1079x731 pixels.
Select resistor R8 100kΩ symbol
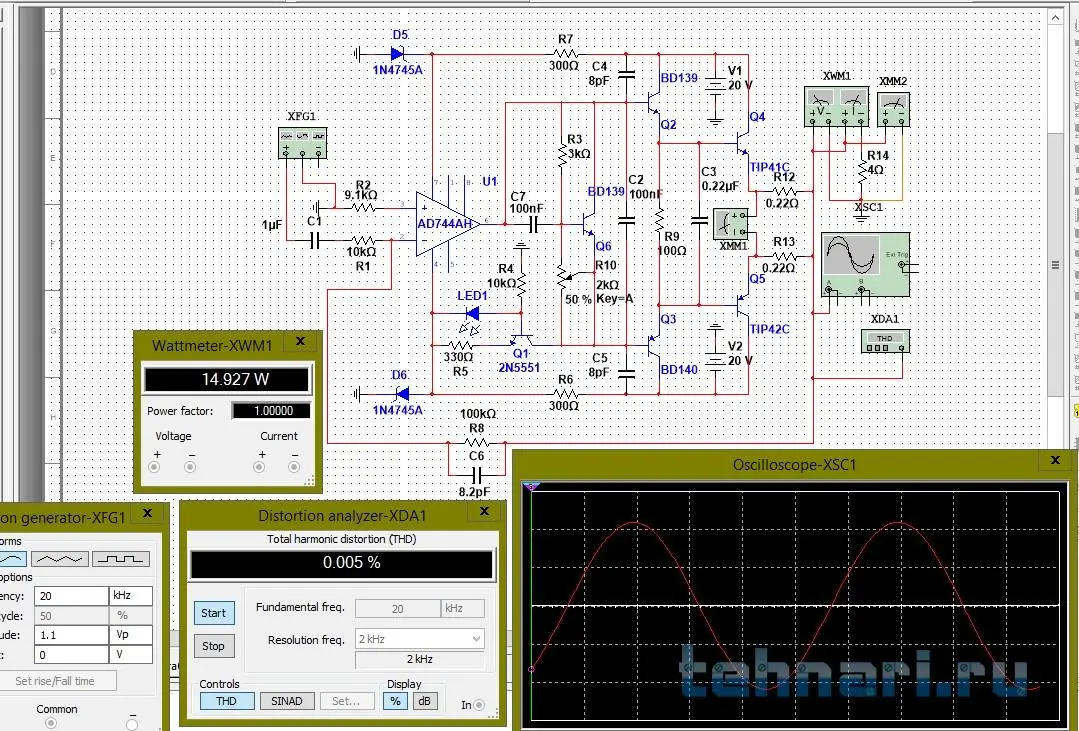coord(477,442)
